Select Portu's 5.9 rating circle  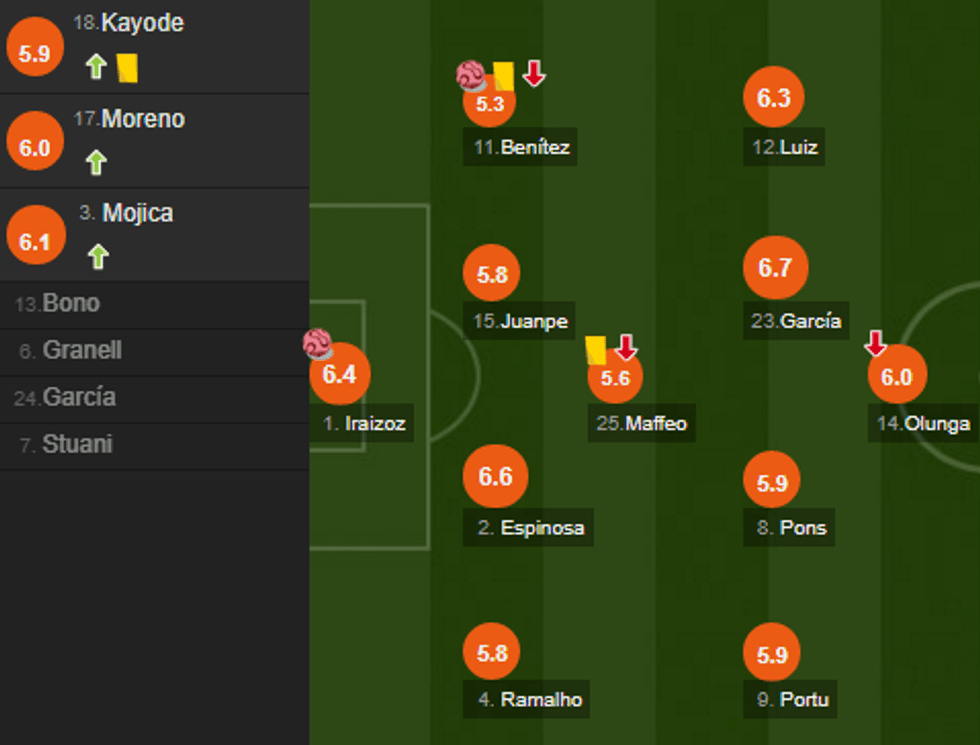pyautogui.click(x=773, y=651)
